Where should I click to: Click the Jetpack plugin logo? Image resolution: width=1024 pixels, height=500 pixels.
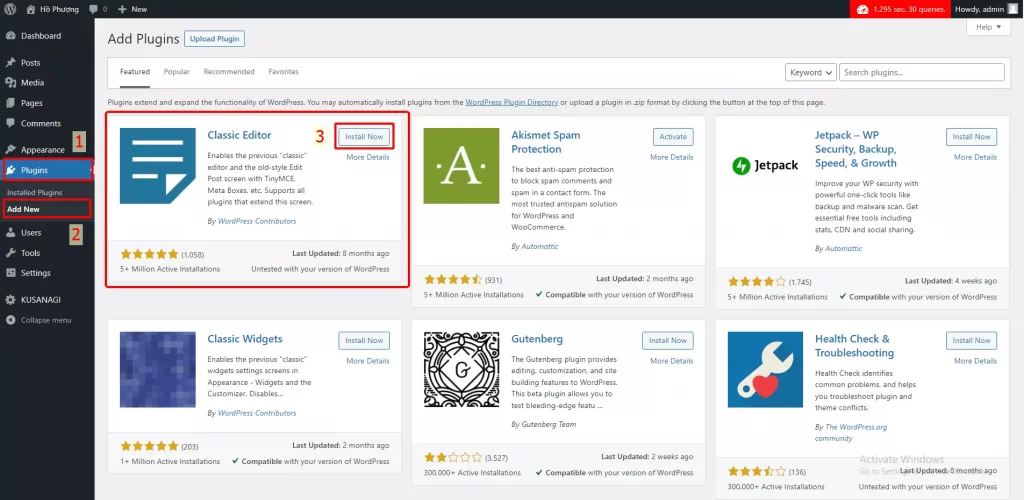pos(765,166)
